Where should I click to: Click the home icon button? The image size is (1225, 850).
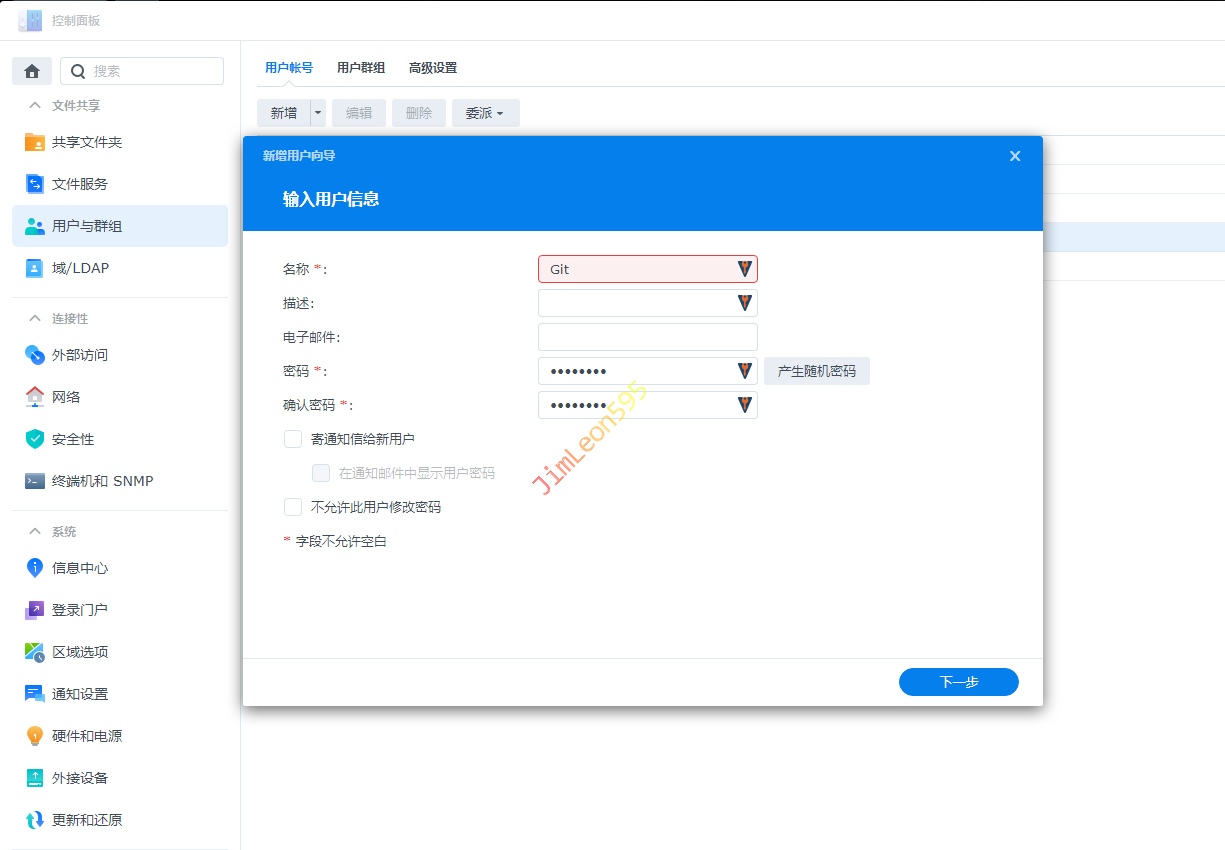tap(32, 71)
